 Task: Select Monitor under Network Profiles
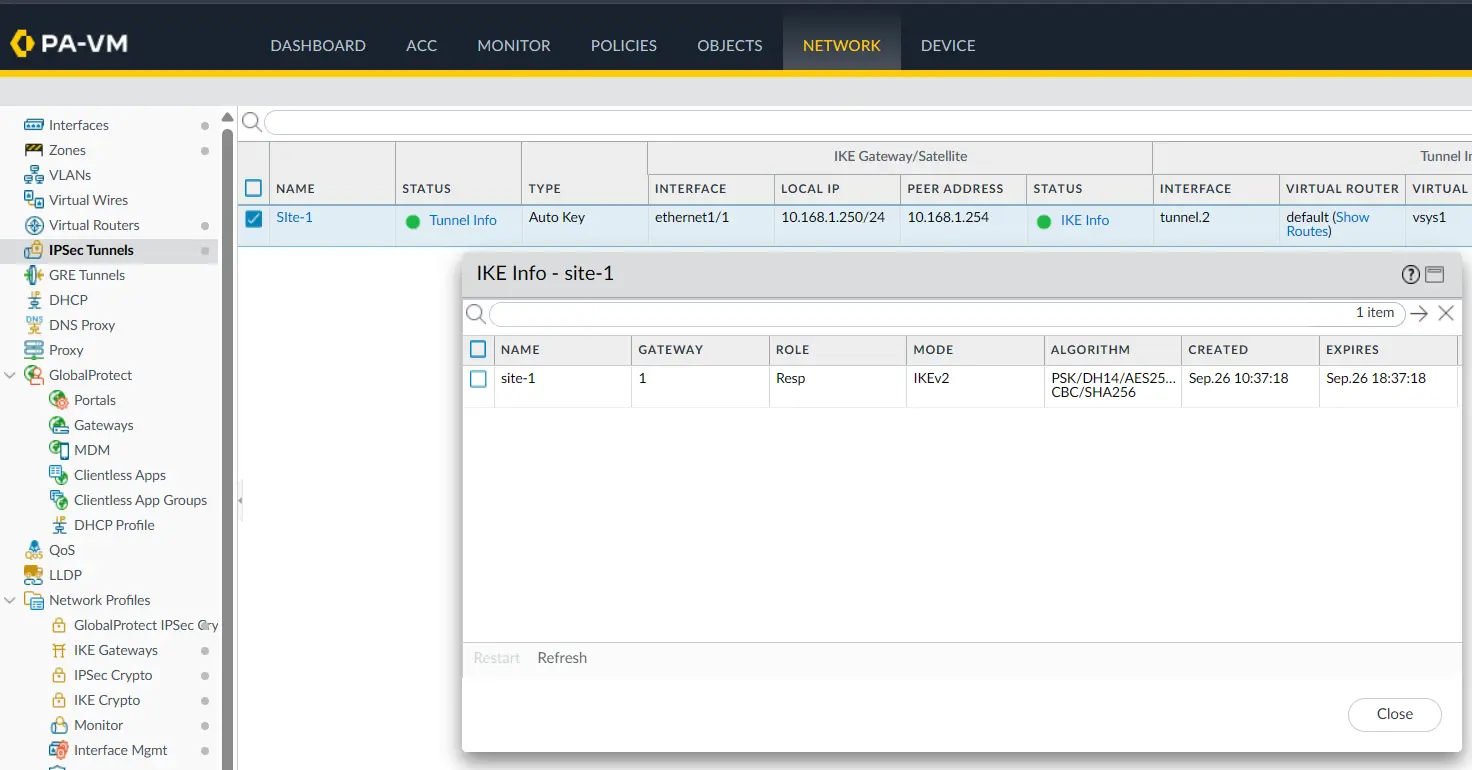pos(99,725)
